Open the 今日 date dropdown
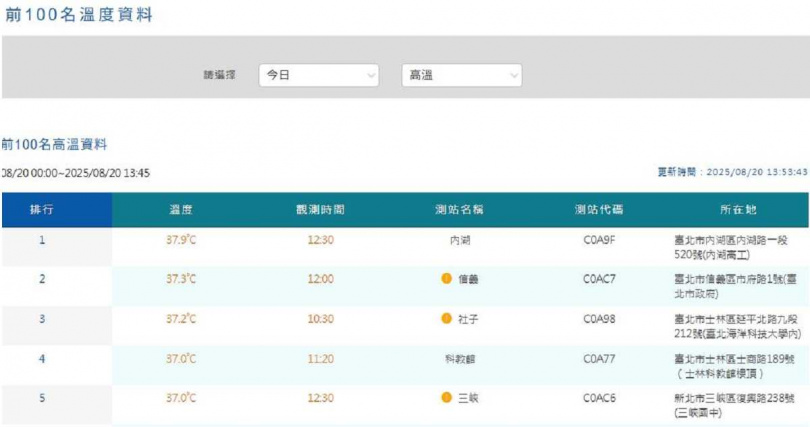This screenshot has width=810, height=427. pos(319,75)
